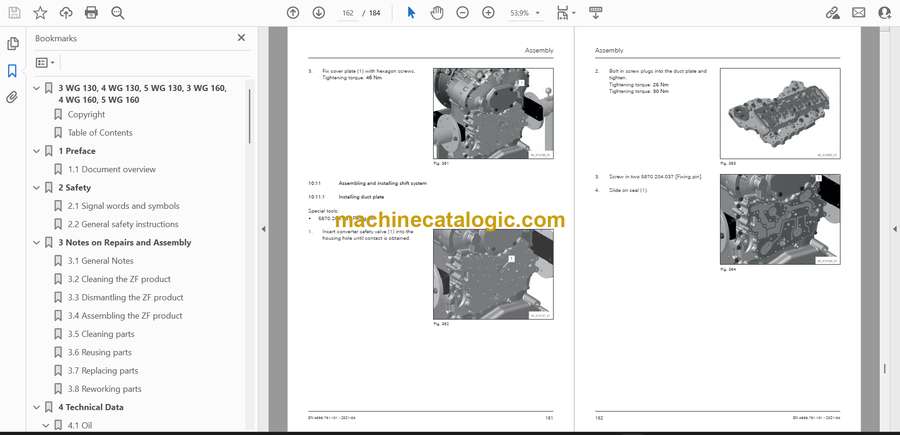This screenshot has height=435, width=900.
Task: Open 3.2 Cleaning the ZF product
Action: (x=119, y=279)
